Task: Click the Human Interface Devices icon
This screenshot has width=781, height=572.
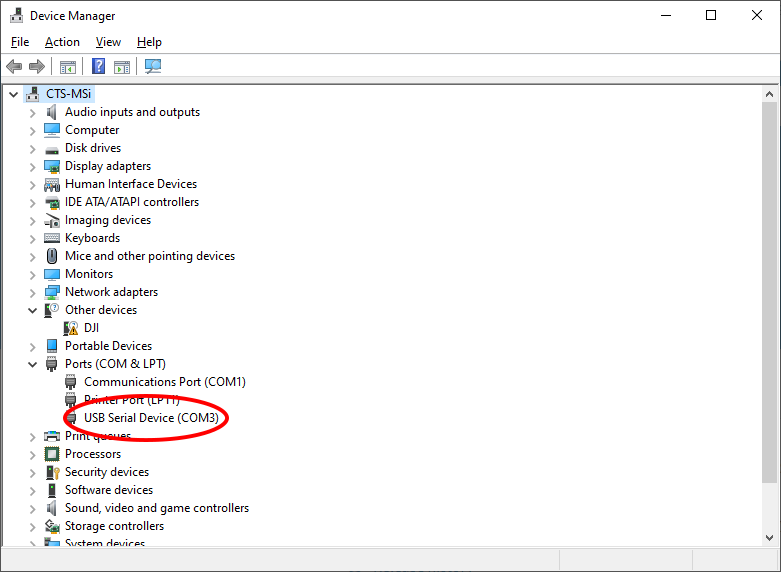Action: pos(52,184)
